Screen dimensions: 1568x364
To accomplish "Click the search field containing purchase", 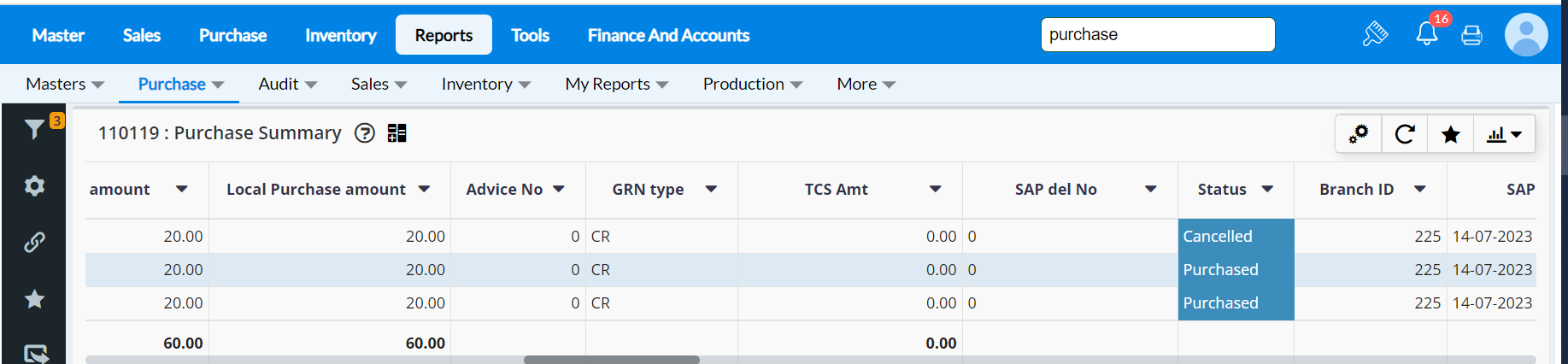I will 1157,35.
